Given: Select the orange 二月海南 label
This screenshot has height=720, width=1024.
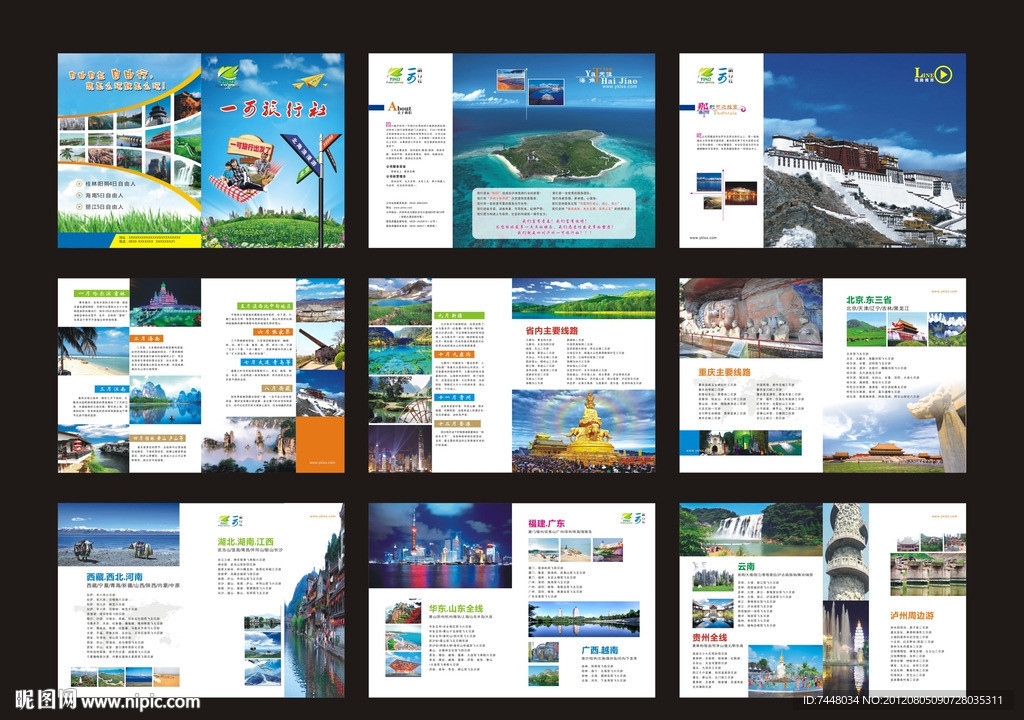Looking at the screenshot, I should pyautogui.click(x=148, y=338).
